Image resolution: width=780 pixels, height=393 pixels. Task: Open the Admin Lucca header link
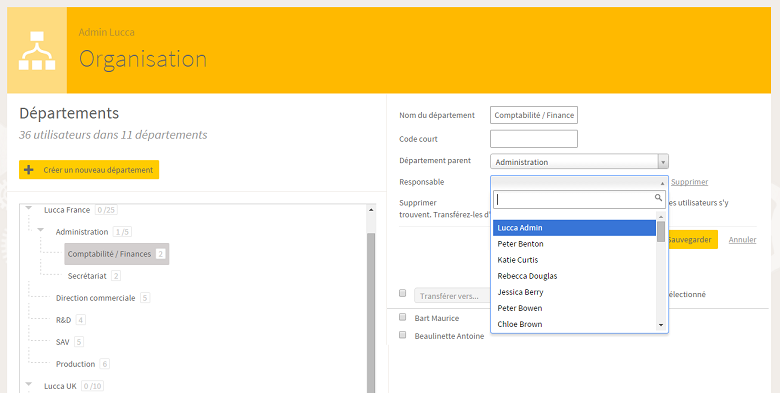point(106,32)
